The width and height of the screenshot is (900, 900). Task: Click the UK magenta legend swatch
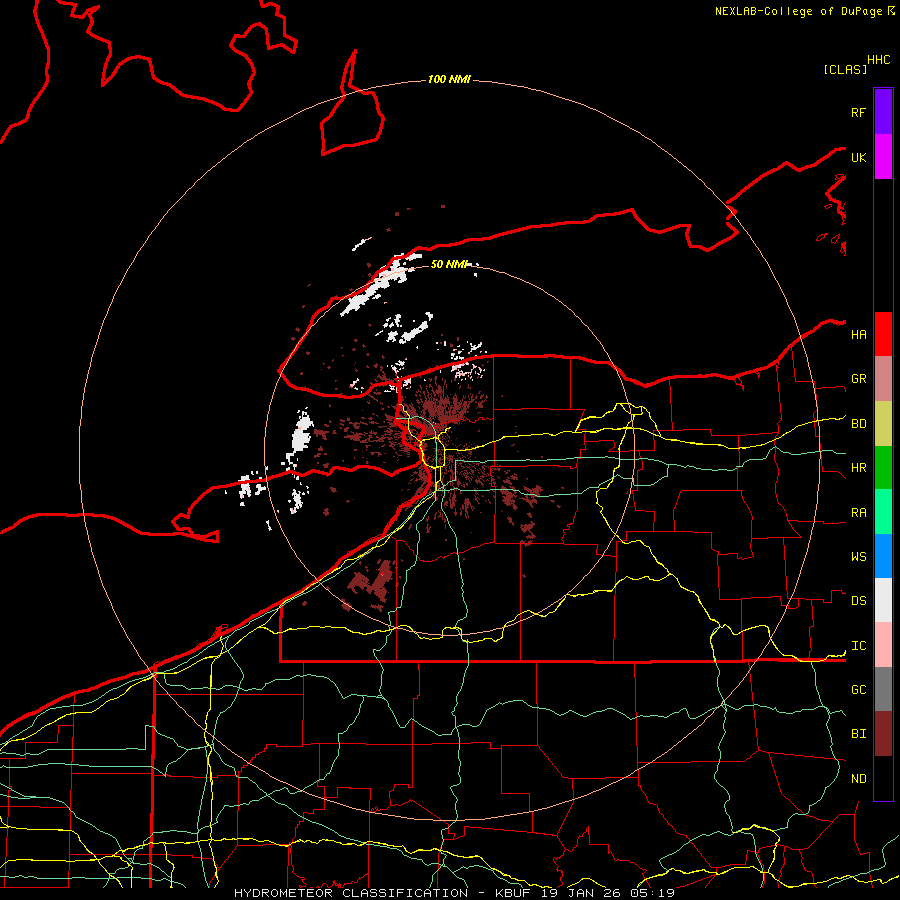[x=883, y=157]
